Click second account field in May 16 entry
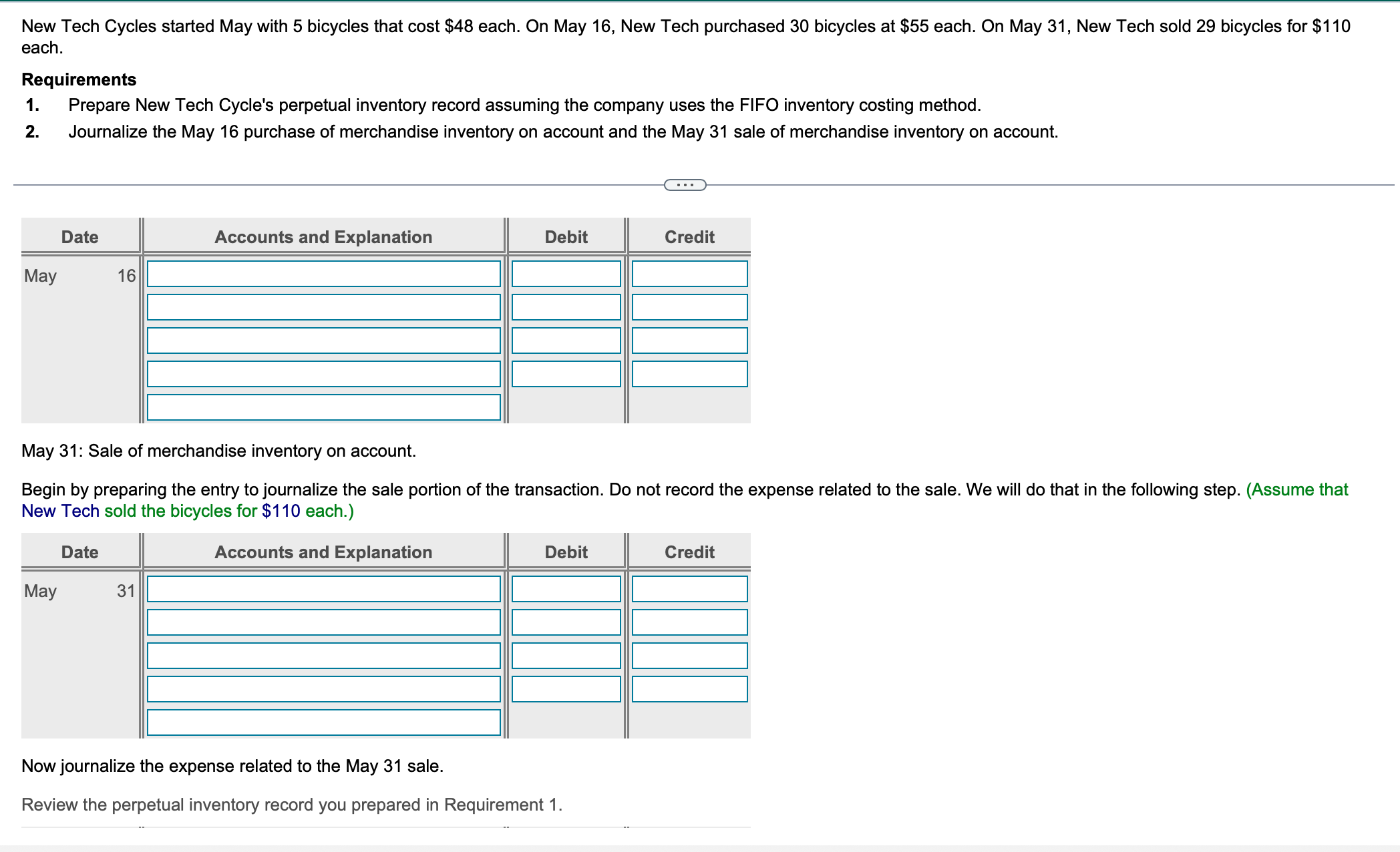This screenshot has height=852, width=1400. [323, 307]
